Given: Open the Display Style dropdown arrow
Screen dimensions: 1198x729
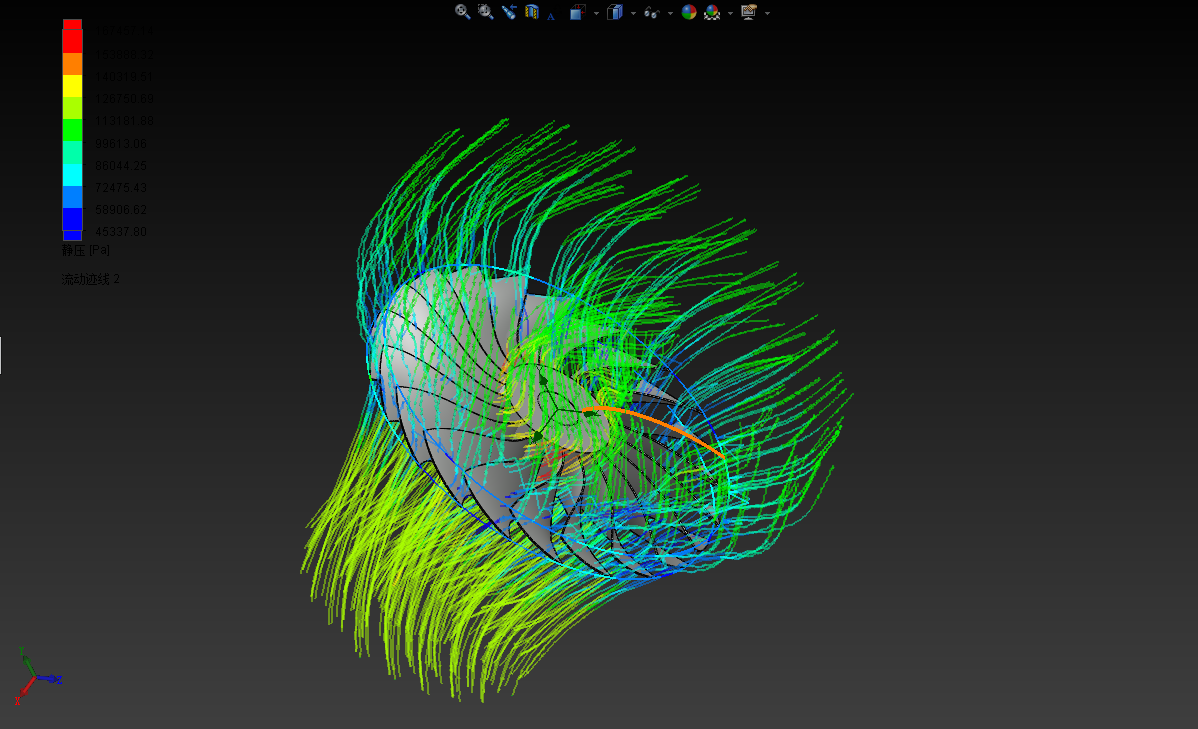Looking at the screenshot, I should click(x=633, y=13).
